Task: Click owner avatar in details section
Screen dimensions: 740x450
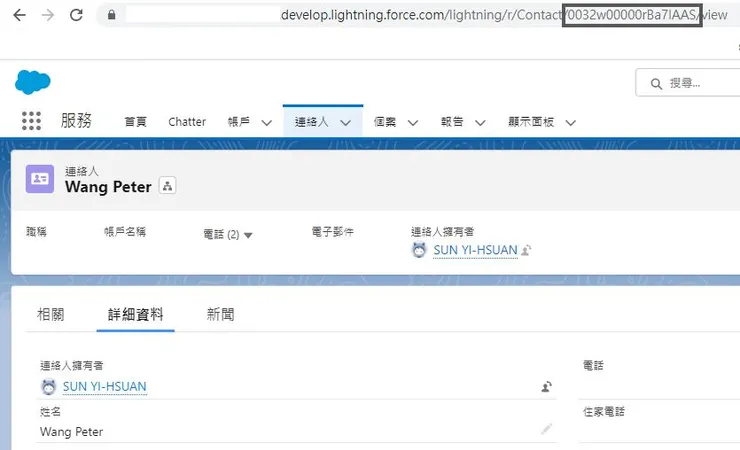Action: [49, 387]
